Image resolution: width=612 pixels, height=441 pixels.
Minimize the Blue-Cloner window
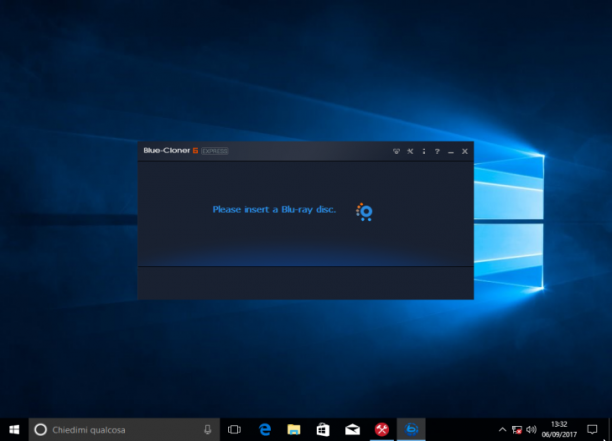pos(451,152)
